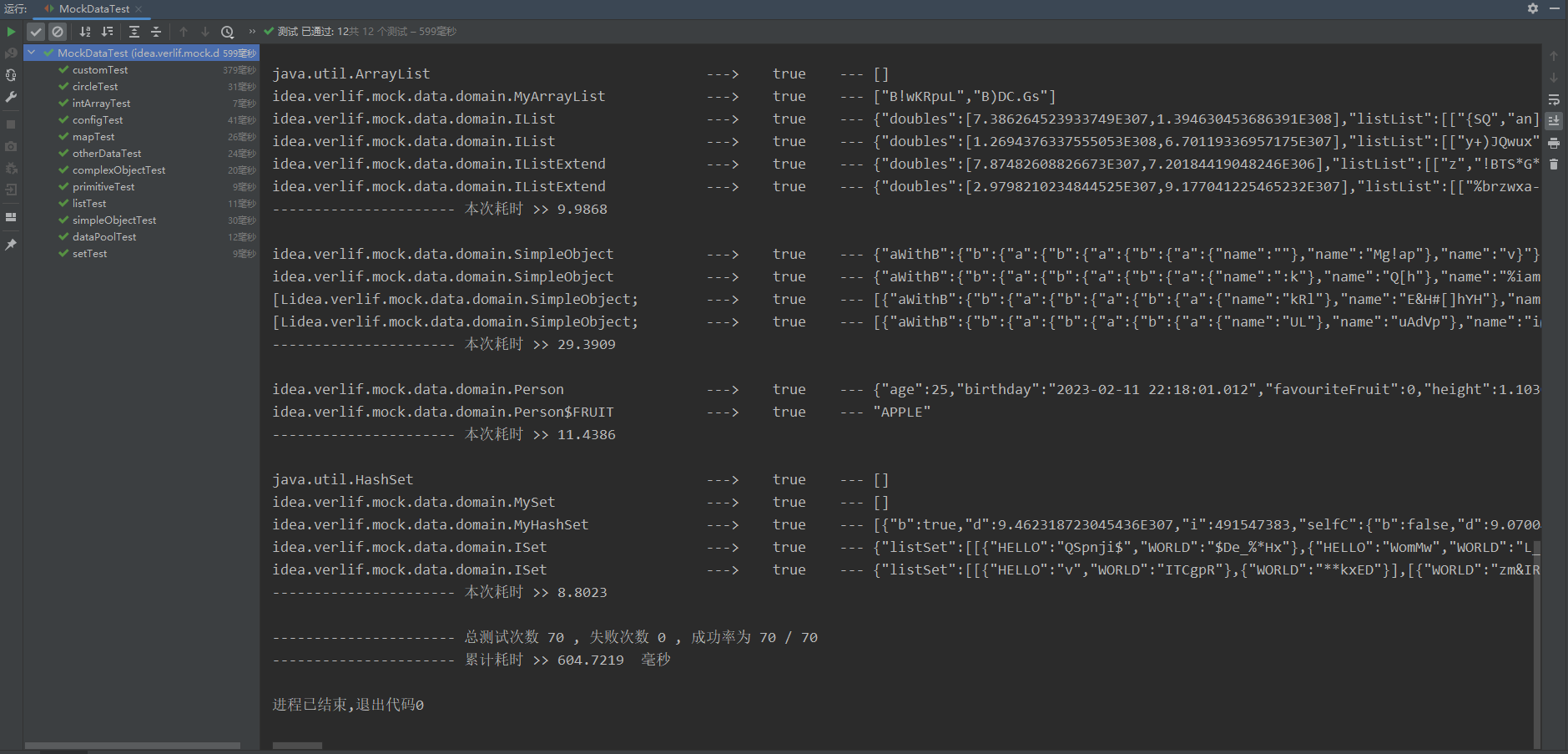Click the test tree horizontal scrollbar
The width and height of the screenshot is (1568, 754).
[x=133, y=746]
